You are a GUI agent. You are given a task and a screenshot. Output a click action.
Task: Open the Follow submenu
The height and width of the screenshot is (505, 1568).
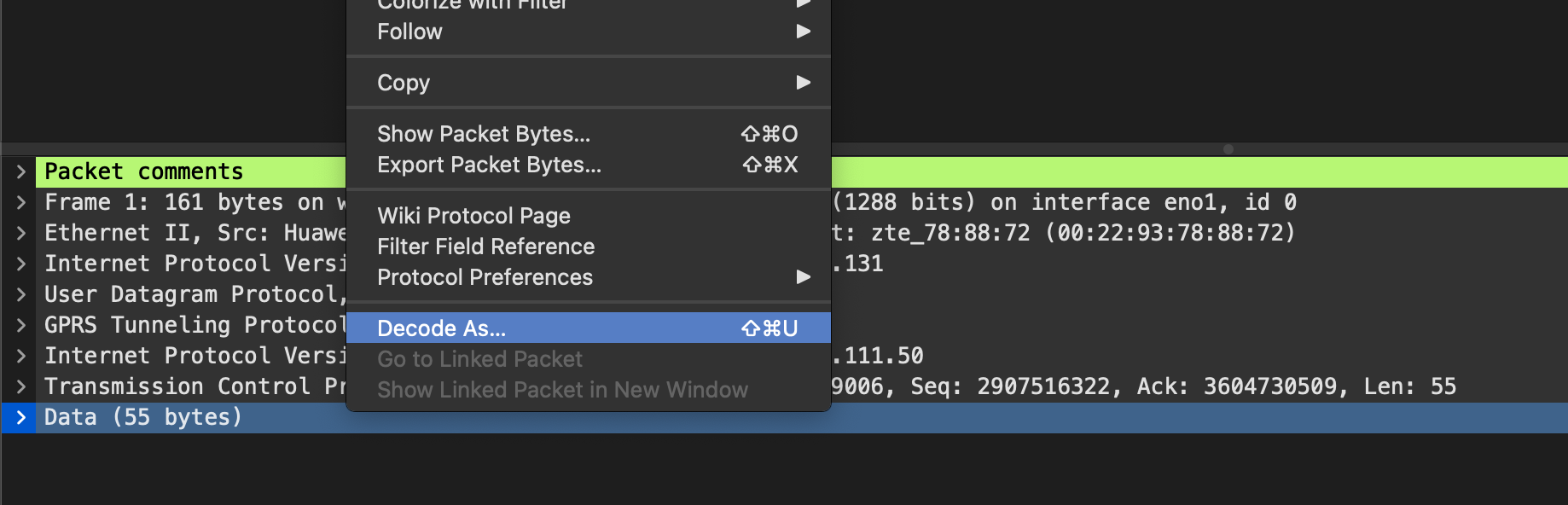589,32
